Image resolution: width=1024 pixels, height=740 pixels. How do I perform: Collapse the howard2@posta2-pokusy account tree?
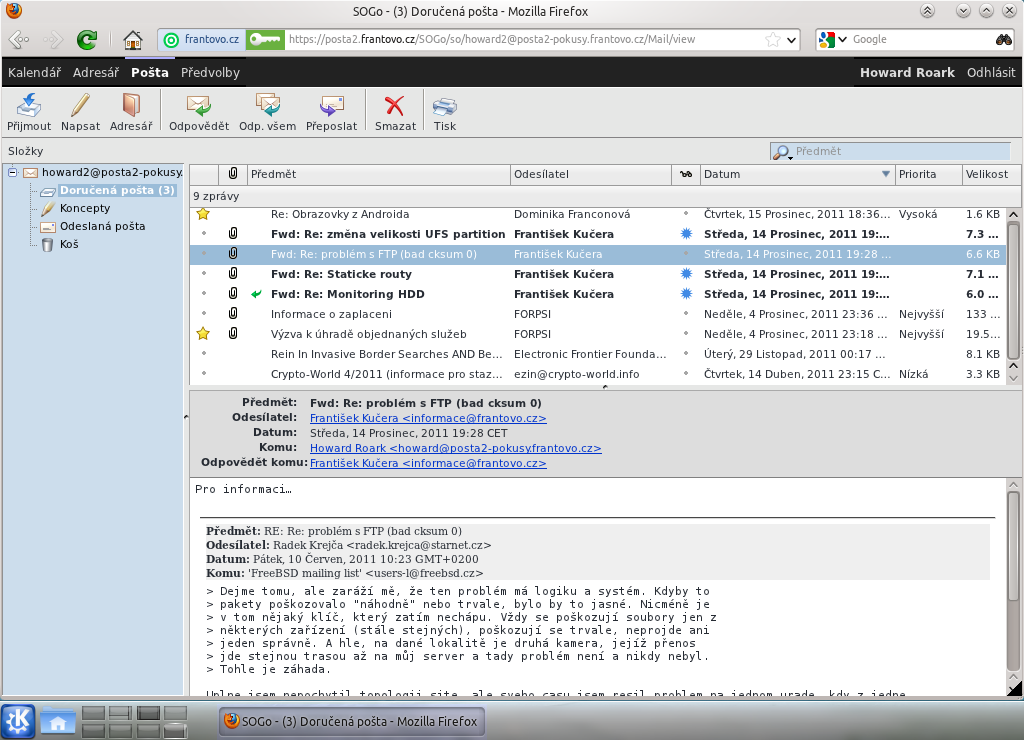[13, 173]
